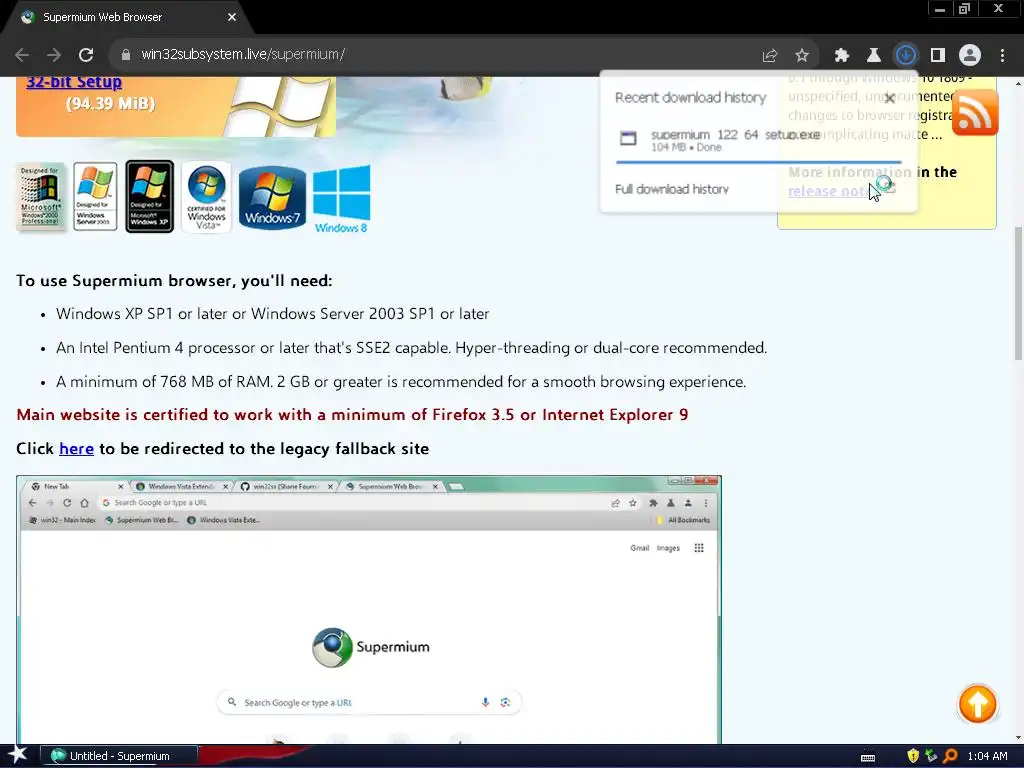
Task: Follow the "here" legacy fallback link
Action: tap(76, 449)
